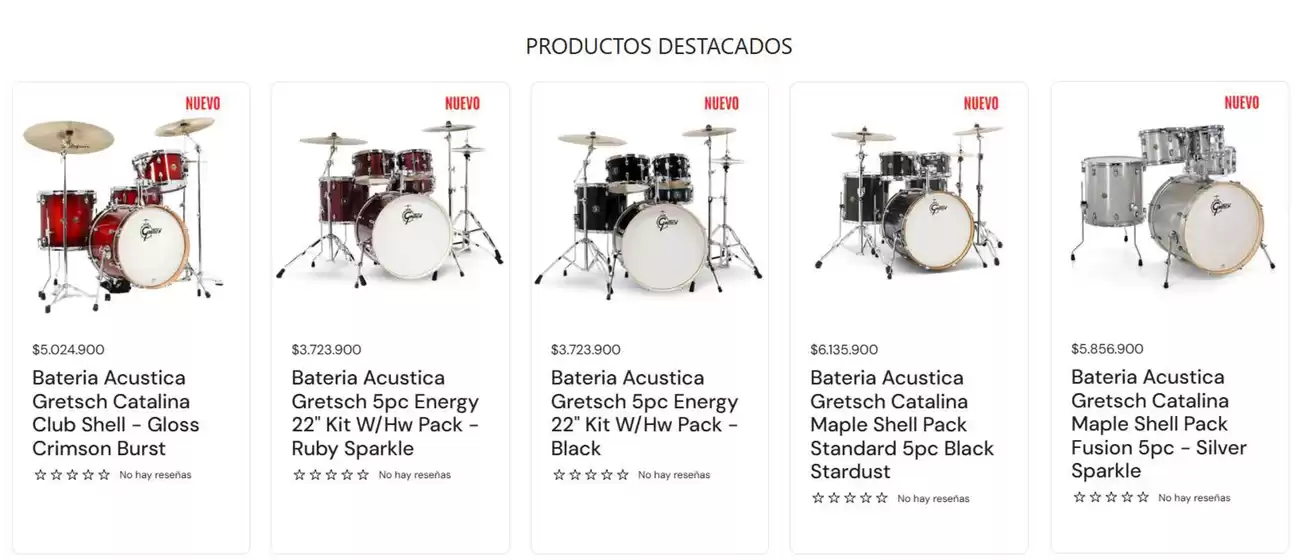Click the star rating under Gloss Crimson Burst
The height and width of the screenshot is (560, 1298).
[72, 475]
